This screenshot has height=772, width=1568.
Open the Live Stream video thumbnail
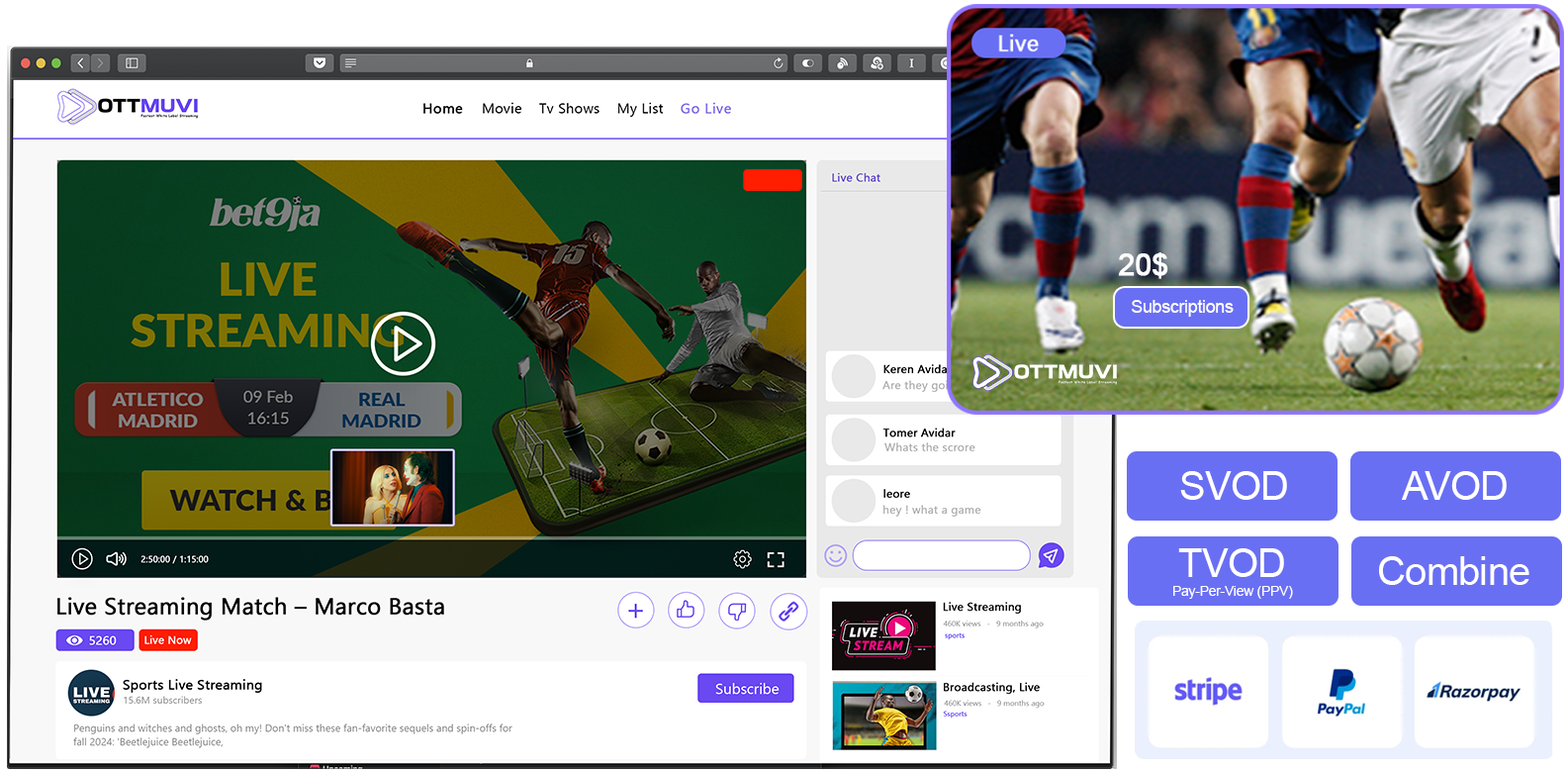point(883,635)
